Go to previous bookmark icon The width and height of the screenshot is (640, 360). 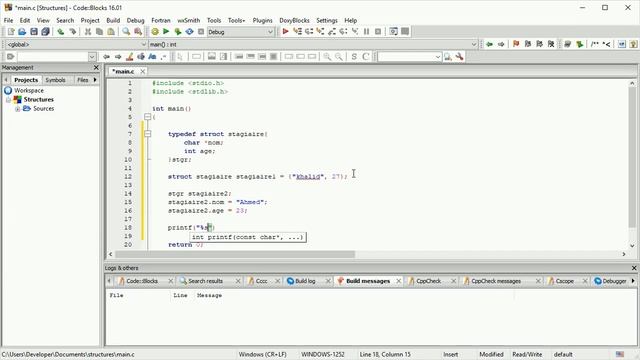pos(528,44)
